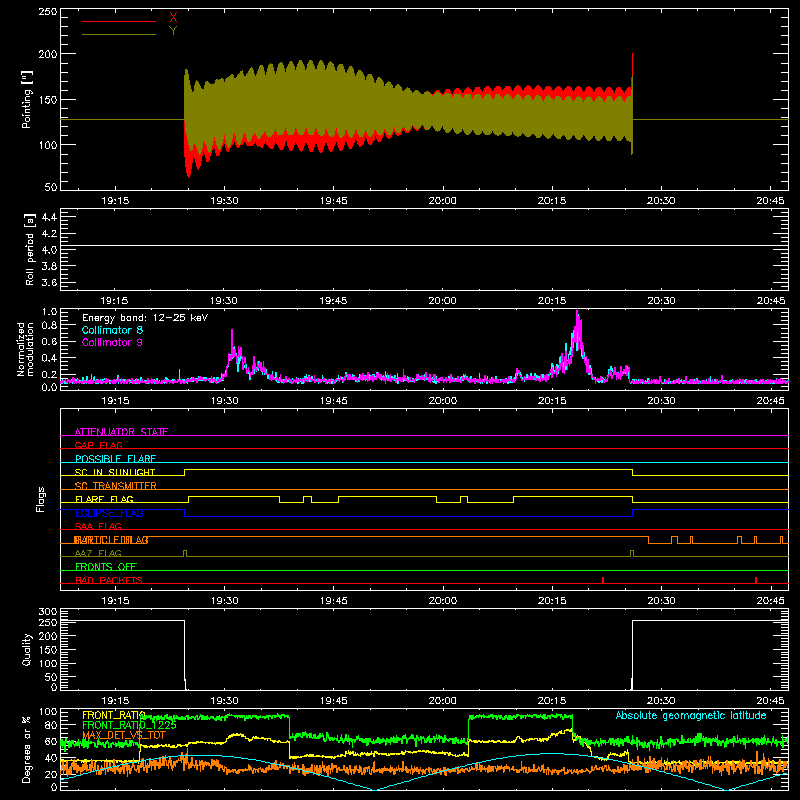Click the GAP_FLAG label
This screenshot has height=800, width=800.
[98, 445]
